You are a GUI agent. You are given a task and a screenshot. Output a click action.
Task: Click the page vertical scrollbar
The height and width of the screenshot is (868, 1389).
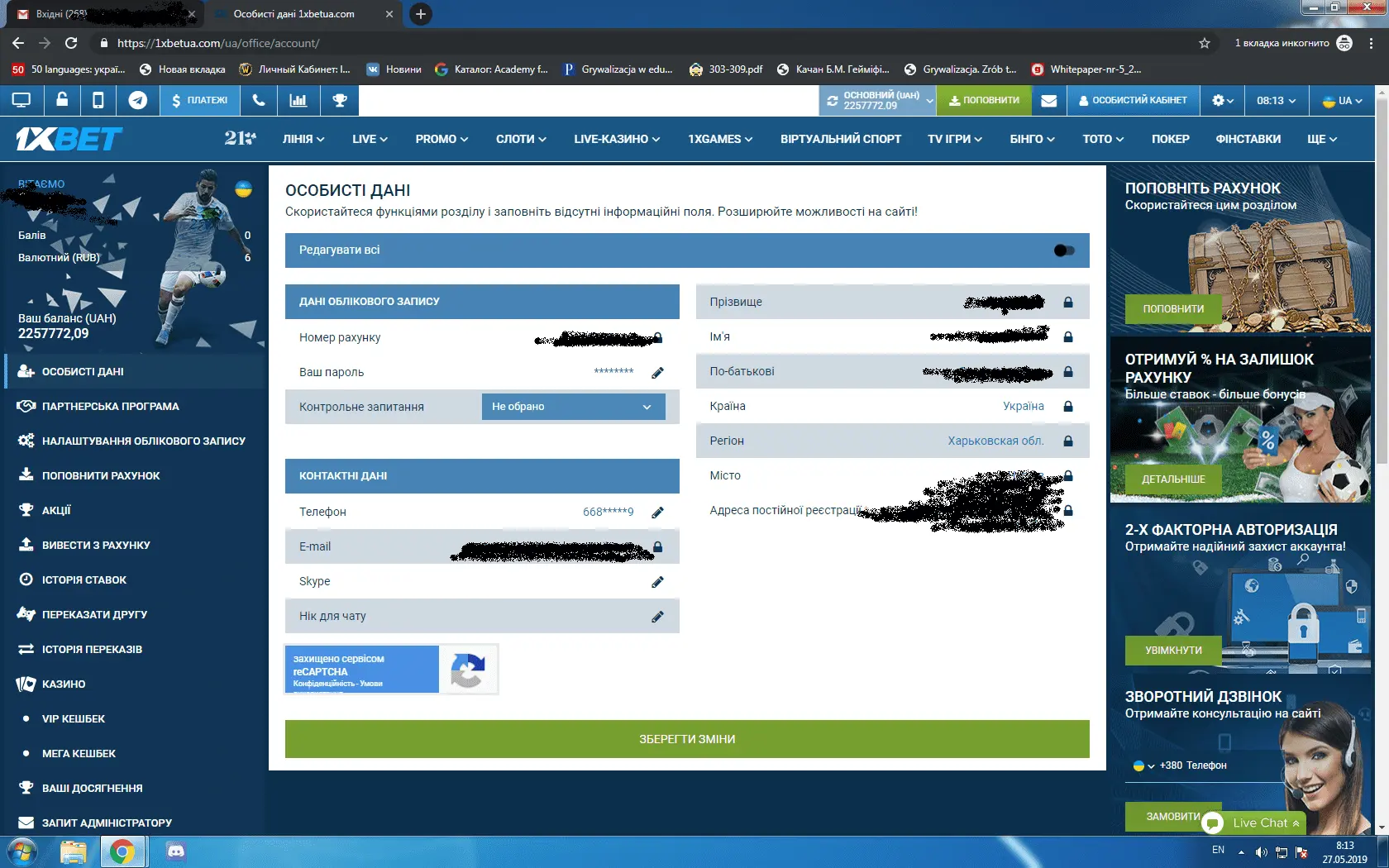coord(1382,413)
